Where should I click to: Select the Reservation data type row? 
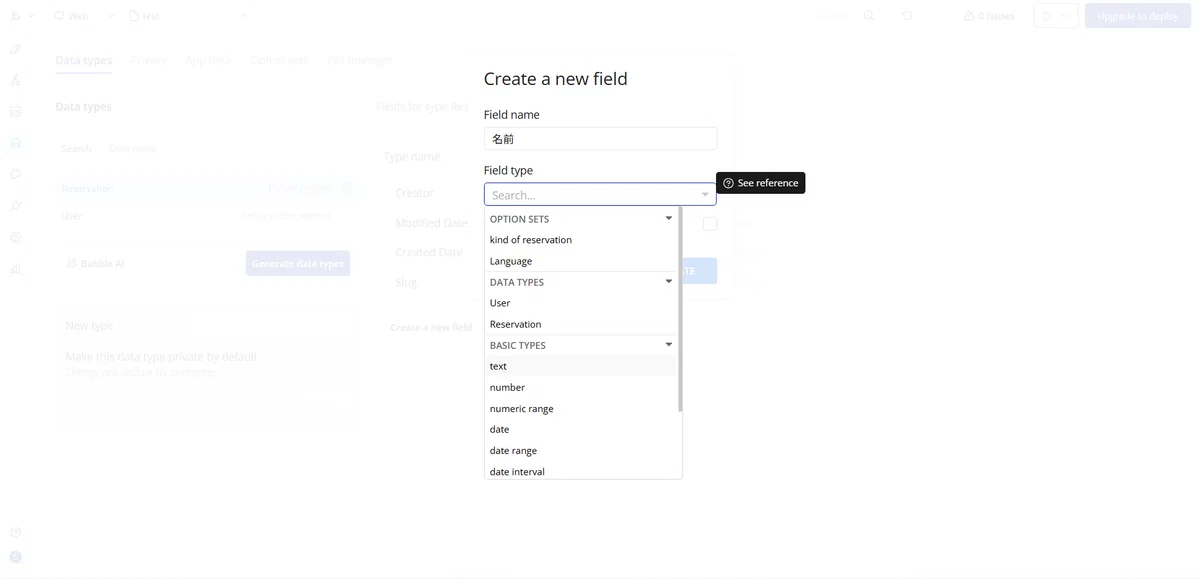(x=206, y=188)
